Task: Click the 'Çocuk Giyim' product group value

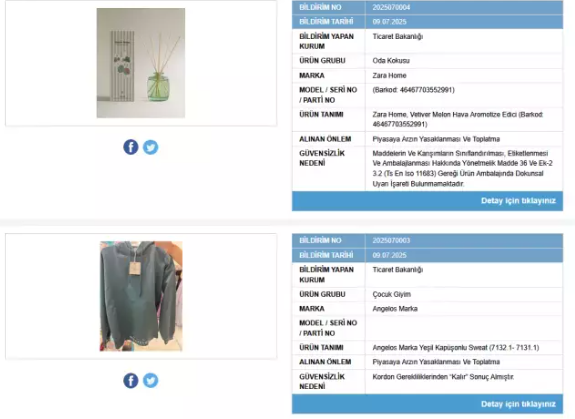Action: [x=392, y=294]
